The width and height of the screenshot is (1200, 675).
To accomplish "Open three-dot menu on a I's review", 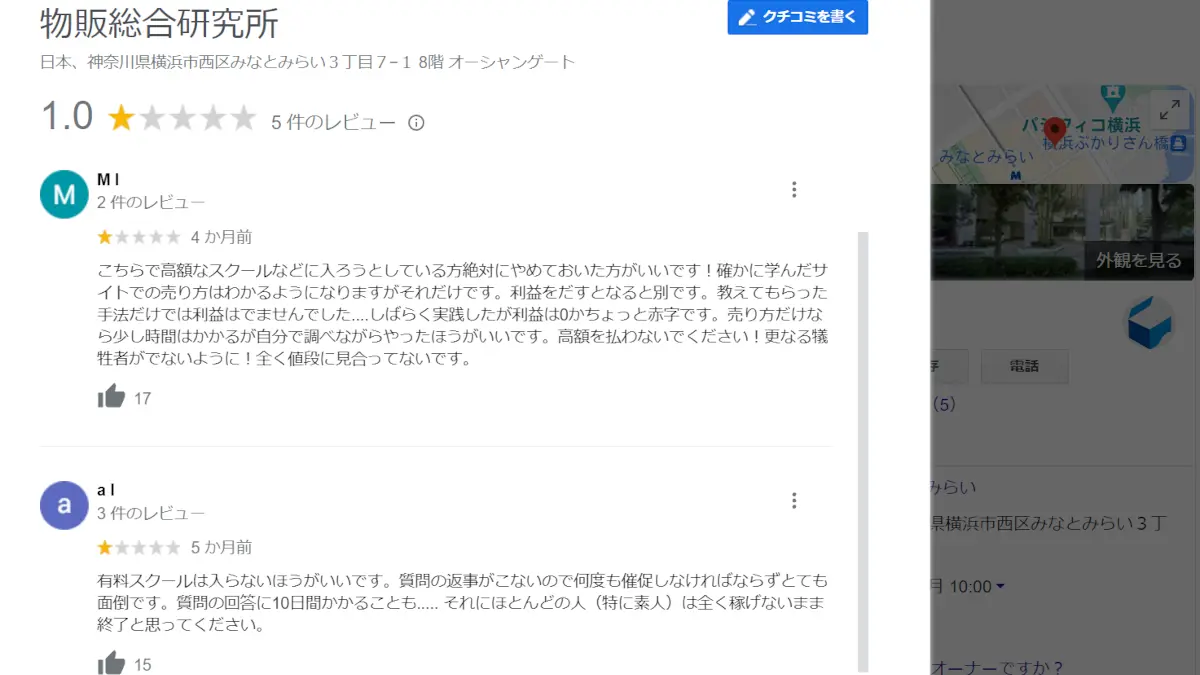I will tap(794, 501).
